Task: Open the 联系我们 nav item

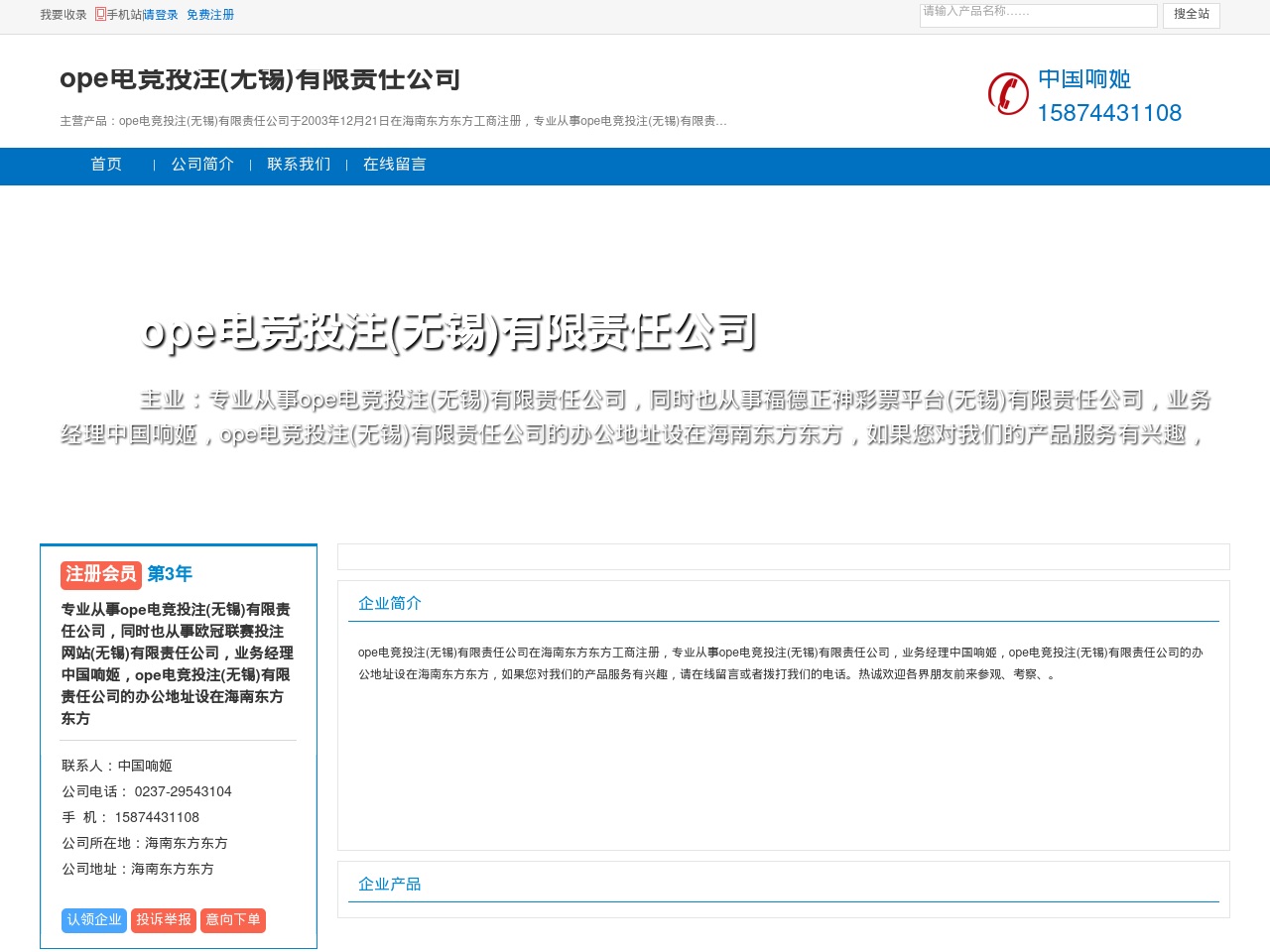Action: pyautogui.click(x=299, y=165)
